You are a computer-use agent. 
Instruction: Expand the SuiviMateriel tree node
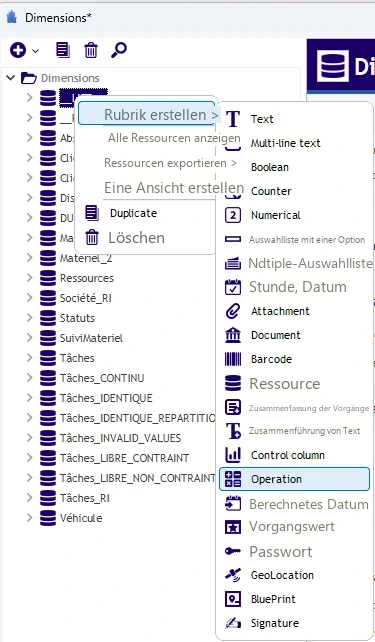click(29, 338)
